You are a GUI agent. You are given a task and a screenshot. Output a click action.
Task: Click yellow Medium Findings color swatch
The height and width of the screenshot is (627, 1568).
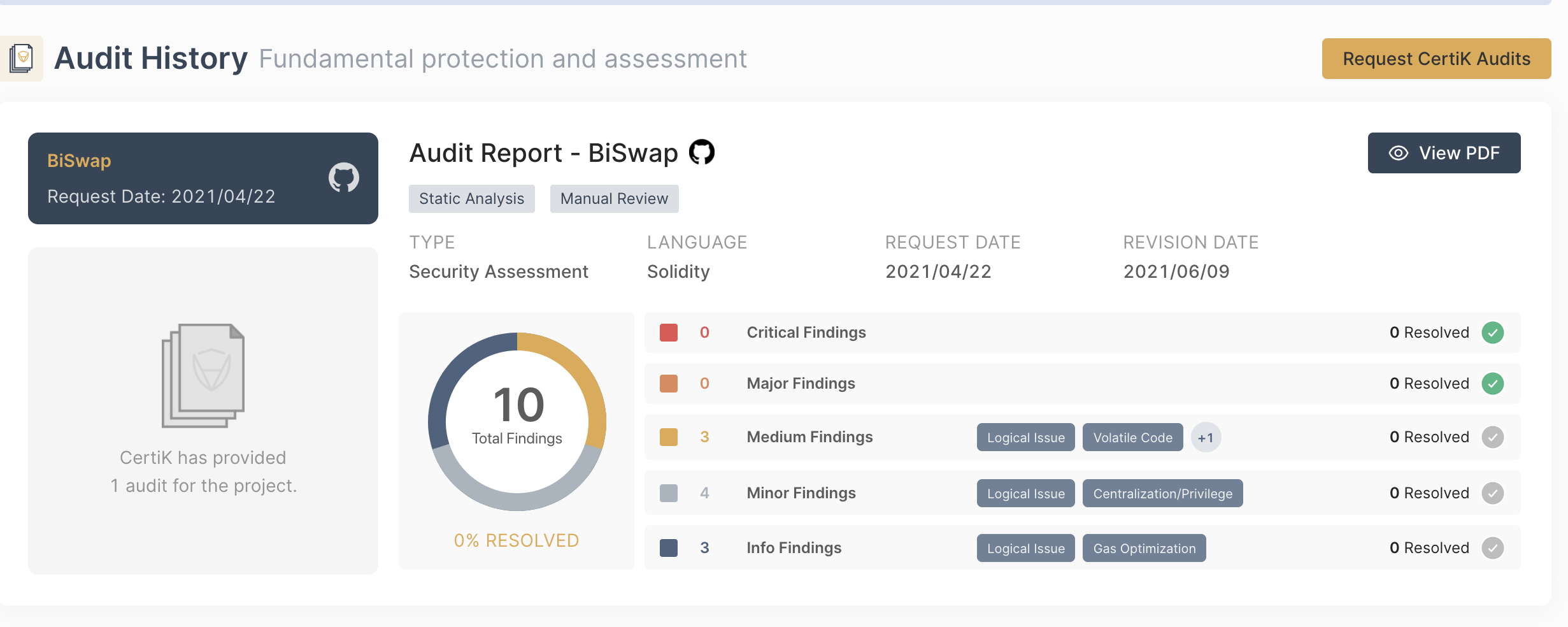669,437
